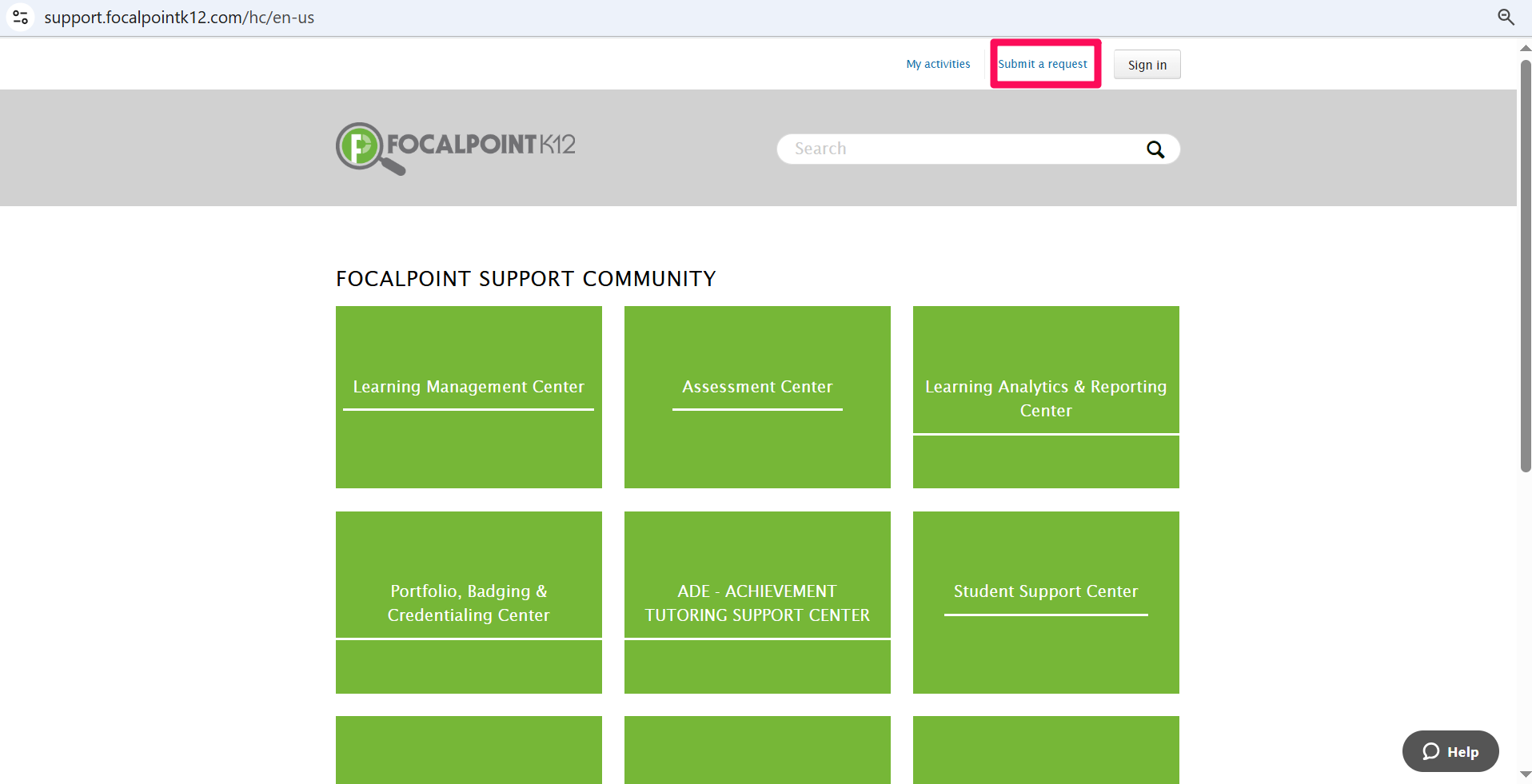Click the URL in the address bar
The image size is (1532, 784).
pos(179,18)
